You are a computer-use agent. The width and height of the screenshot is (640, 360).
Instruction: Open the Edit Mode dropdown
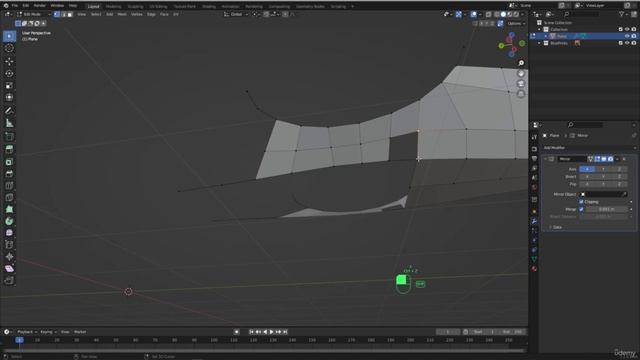pyautogui.click(x=33, y=14)
